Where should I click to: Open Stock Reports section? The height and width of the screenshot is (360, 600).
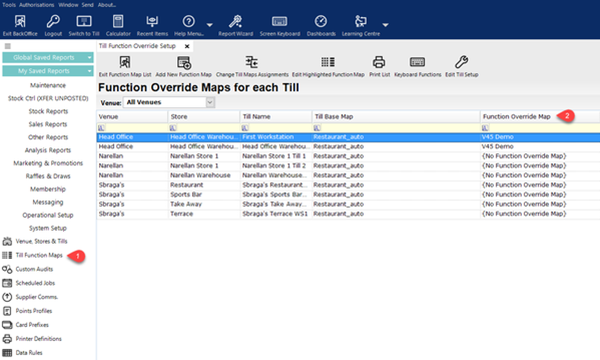(x=48, y=111)
